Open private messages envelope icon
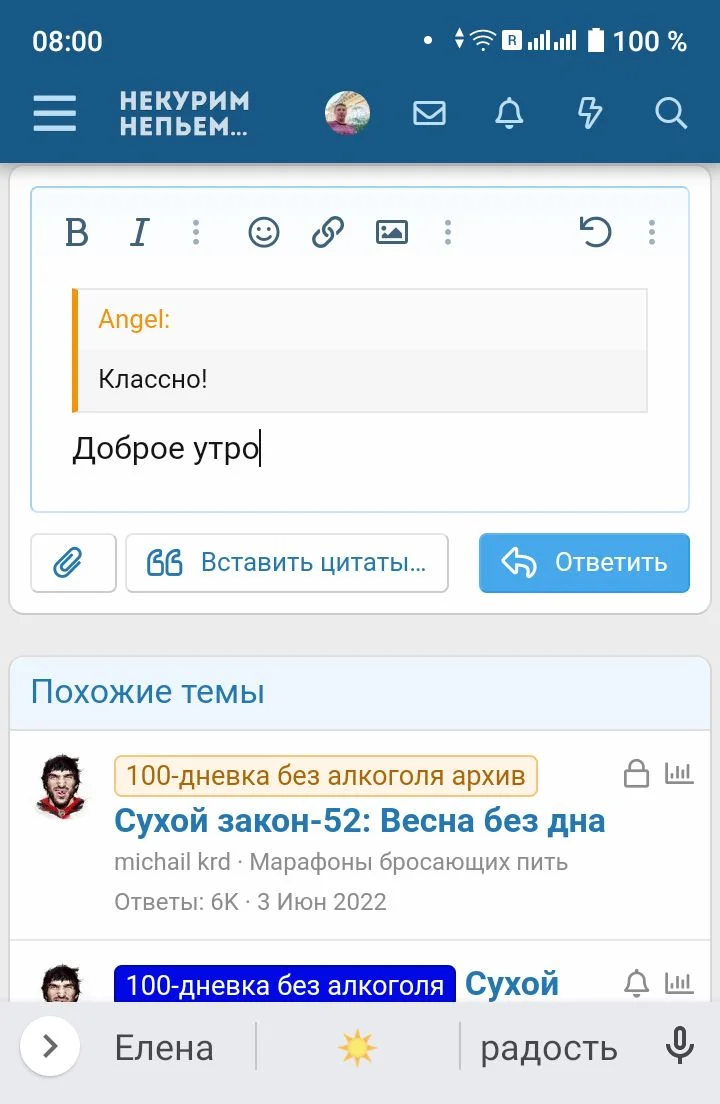 pos(429,113)
